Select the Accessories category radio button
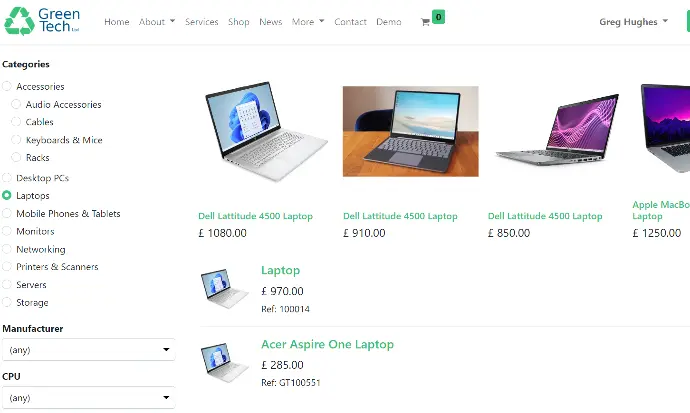This screenshot has width=690, height=413. pos(7,86)
